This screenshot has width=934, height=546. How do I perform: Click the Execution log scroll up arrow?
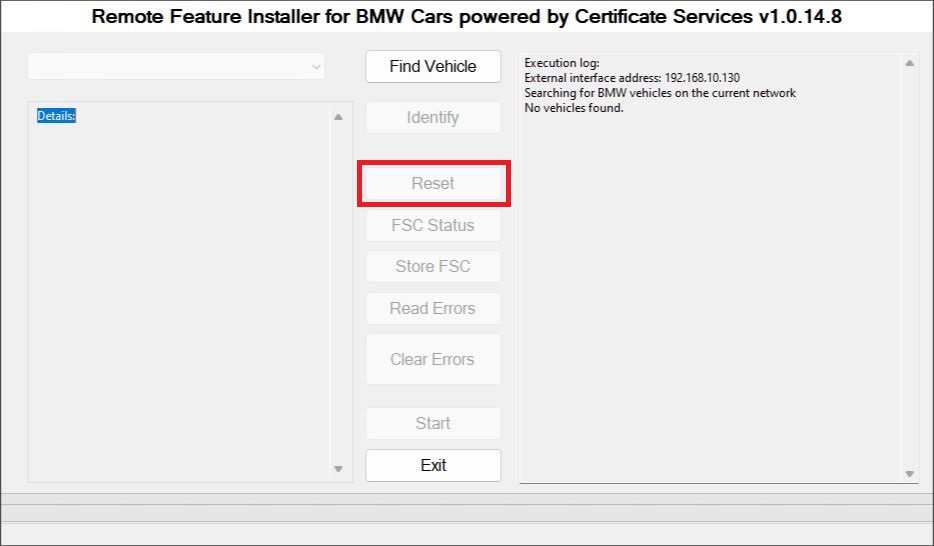pyautogui.click(x=910, y=63)
